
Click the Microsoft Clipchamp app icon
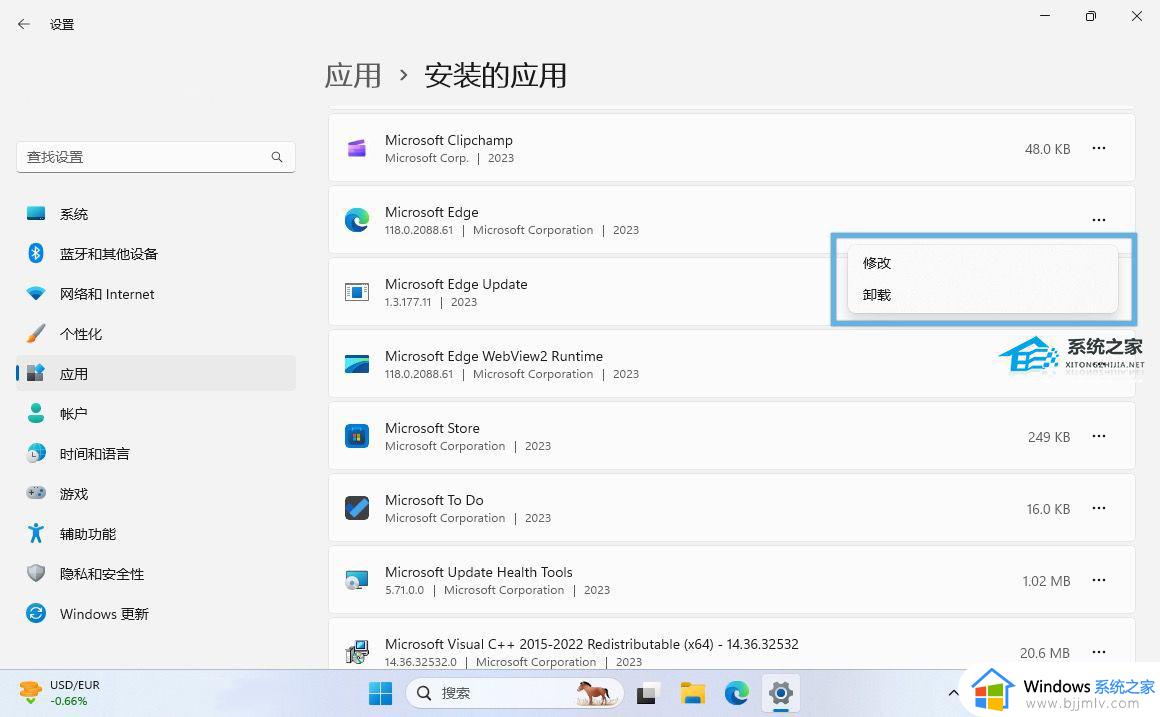(357, 148)
